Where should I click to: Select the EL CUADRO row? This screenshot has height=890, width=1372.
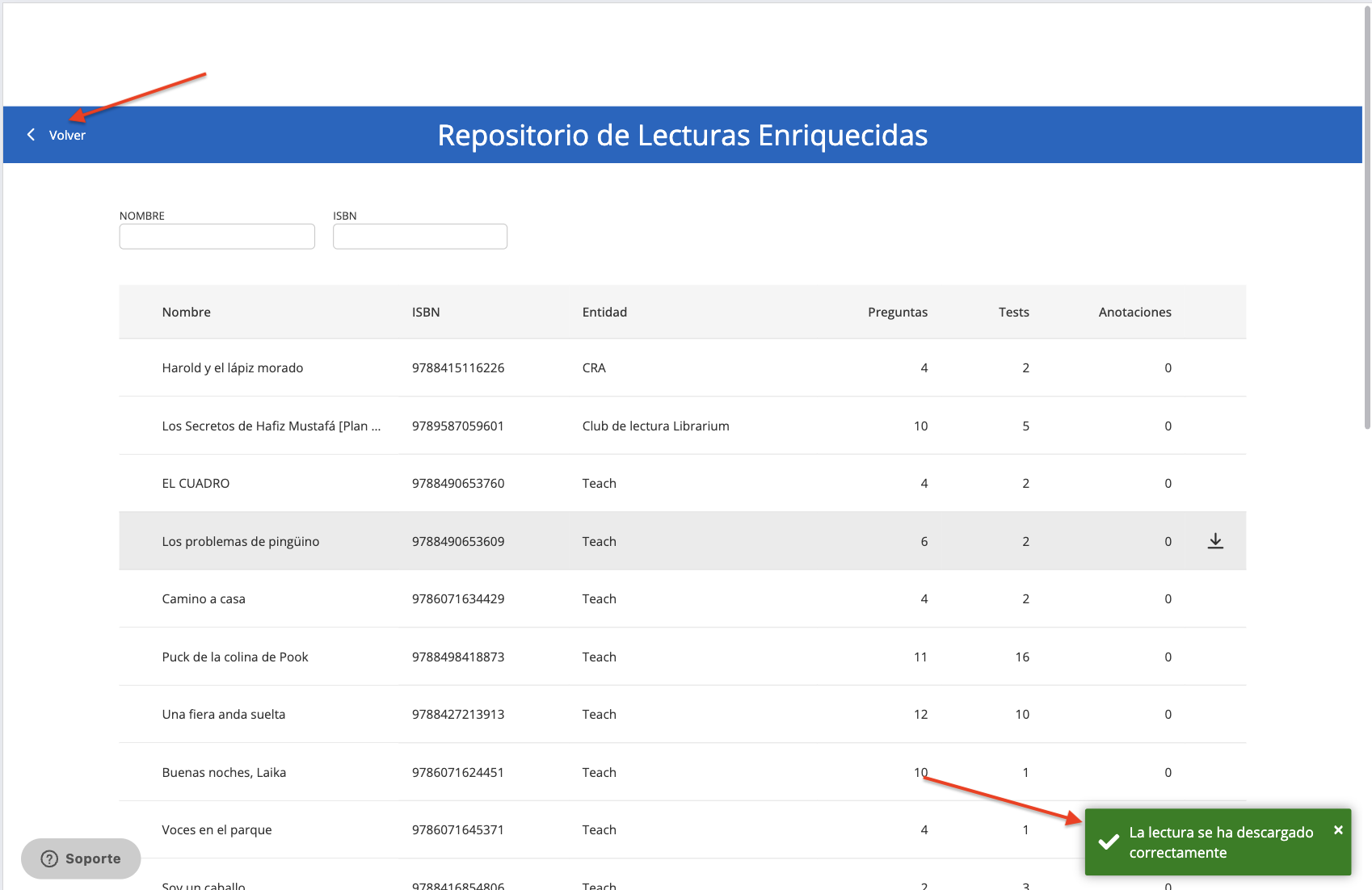pos(683,483)
